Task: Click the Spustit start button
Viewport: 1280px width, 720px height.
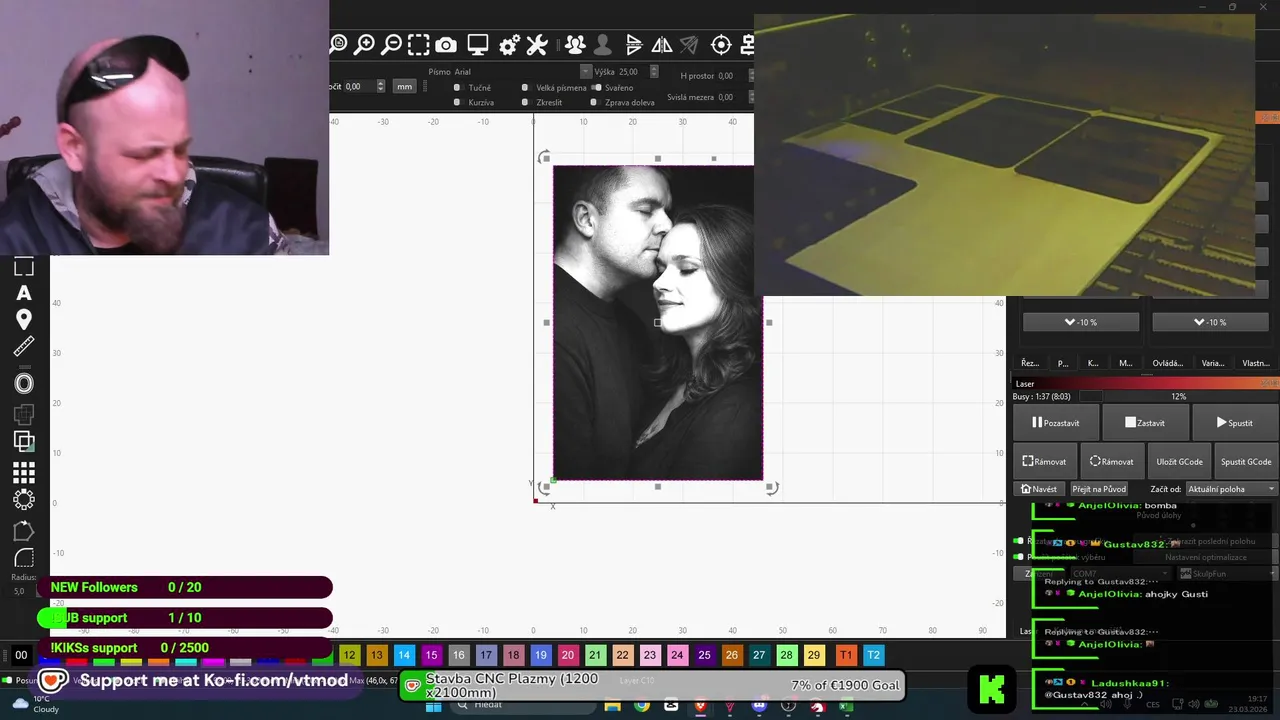Action: (1235, 423)
